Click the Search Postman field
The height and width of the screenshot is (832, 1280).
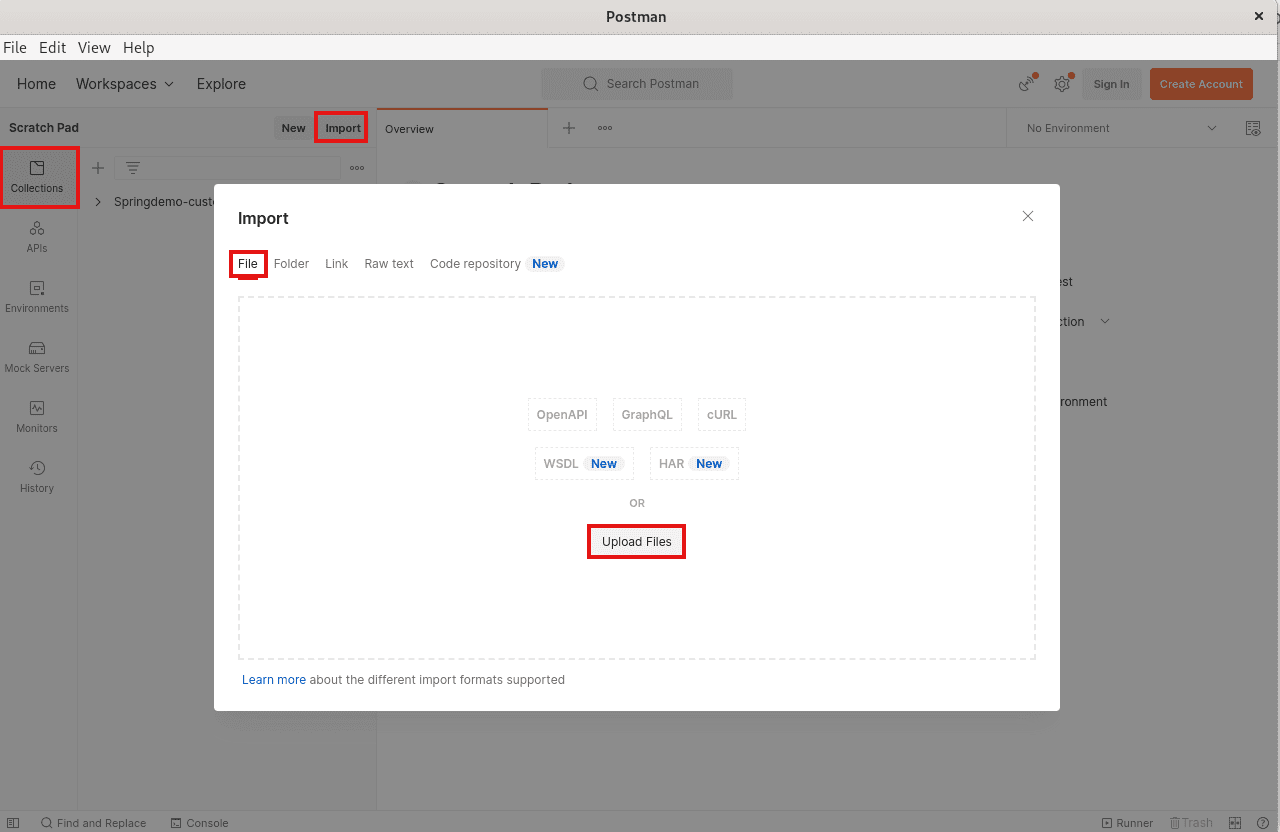click(x=637, y=84)
